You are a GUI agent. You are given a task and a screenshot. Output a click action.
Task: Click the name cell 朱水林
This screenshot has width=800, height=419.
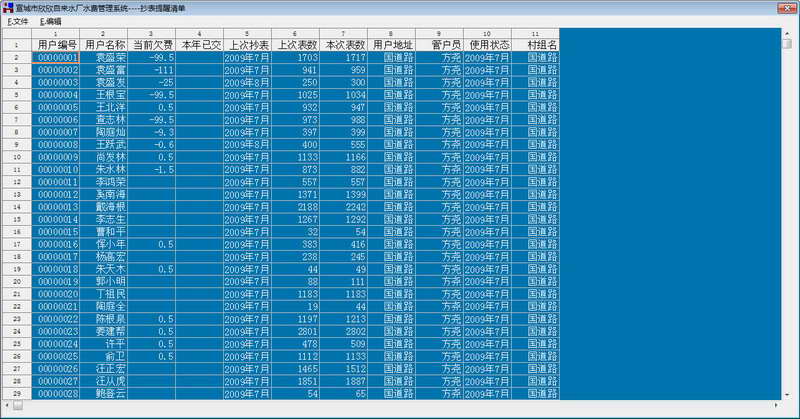click(x=104, y=169)
